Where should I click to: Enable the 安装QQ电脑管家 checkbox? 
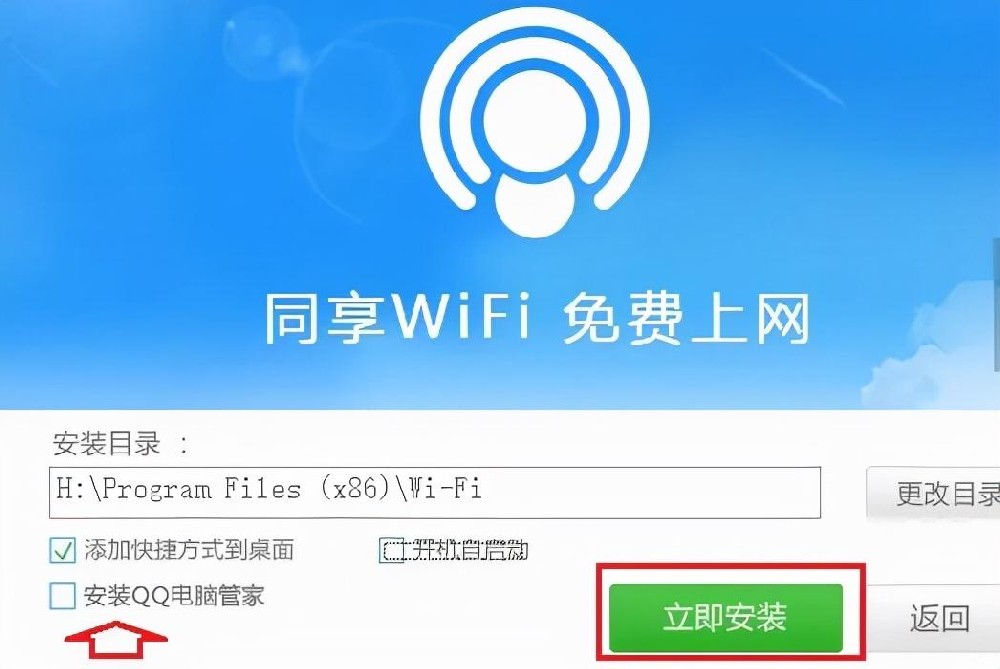coord(62,596)
